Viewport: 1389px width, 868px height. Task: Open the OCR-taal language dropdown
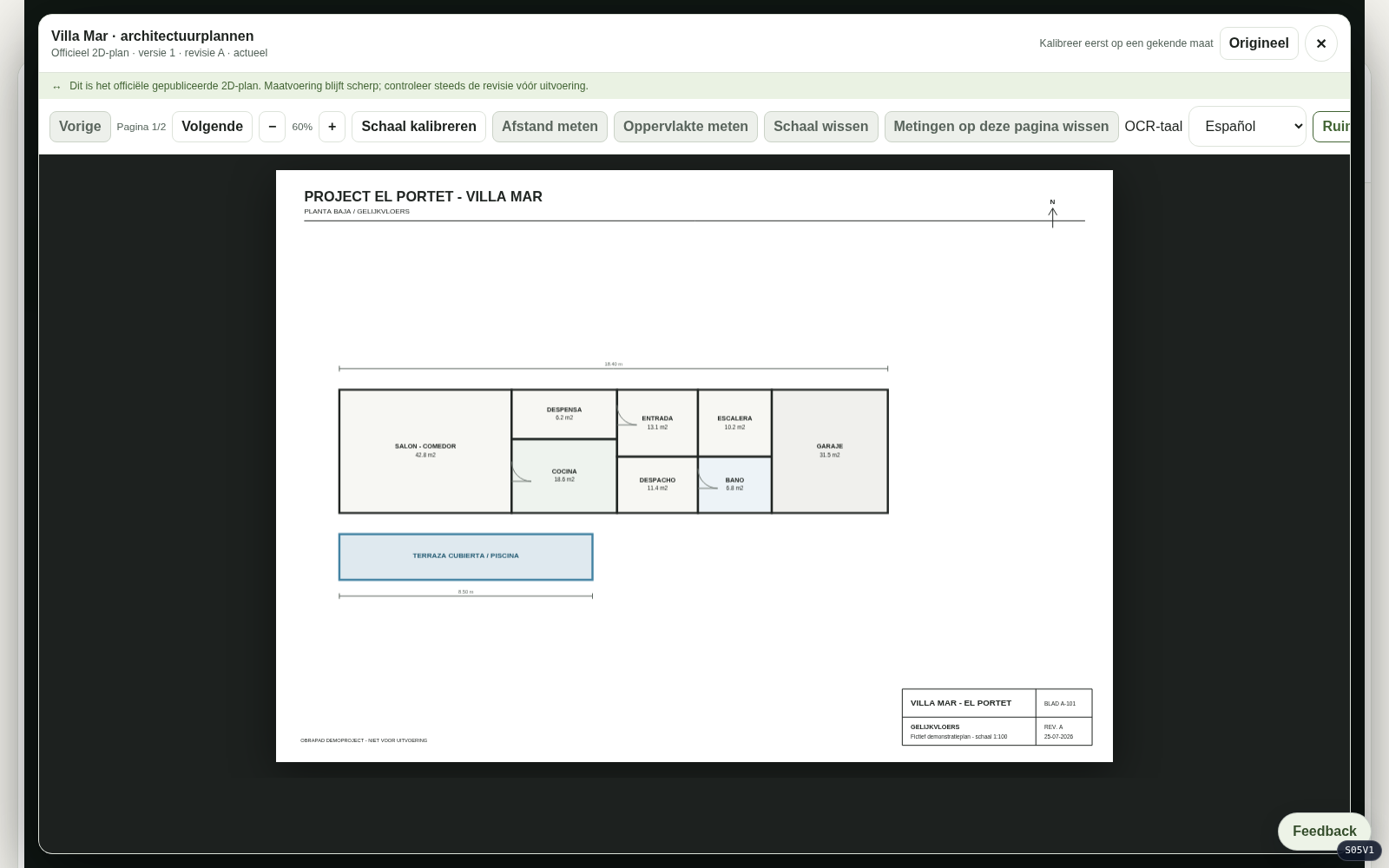[1247, 127]
